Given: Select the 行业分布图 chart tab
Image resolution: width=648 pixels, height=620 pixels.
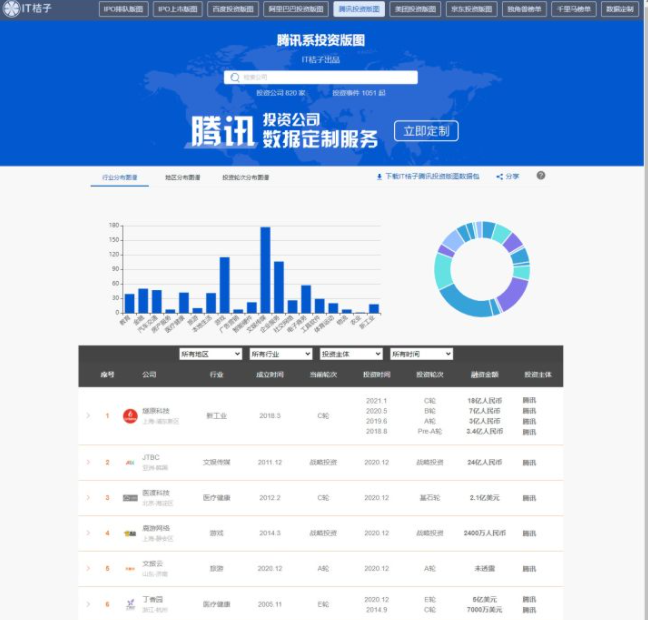Looking at the screenshot, I should (120, 177).
